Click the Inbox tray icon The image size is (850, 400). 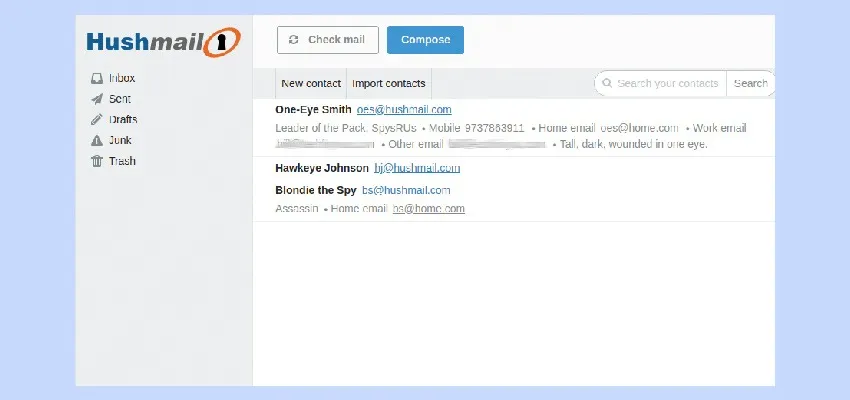pos(97,79)
